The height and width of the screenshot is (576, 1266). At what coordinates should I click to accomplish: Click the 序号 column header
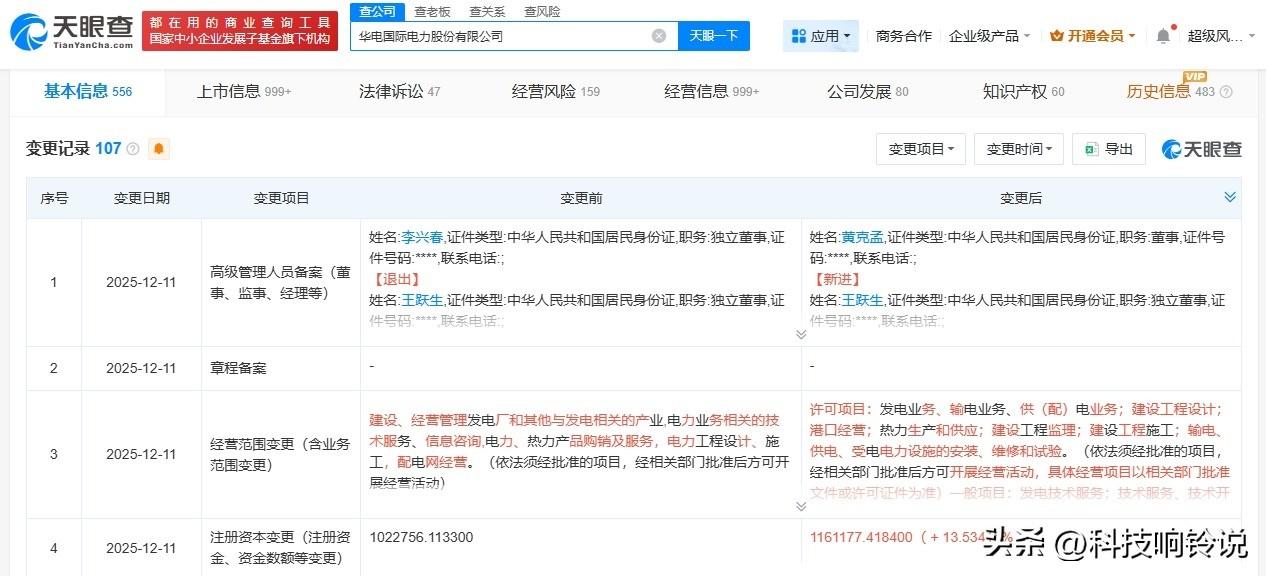(54, 198)
